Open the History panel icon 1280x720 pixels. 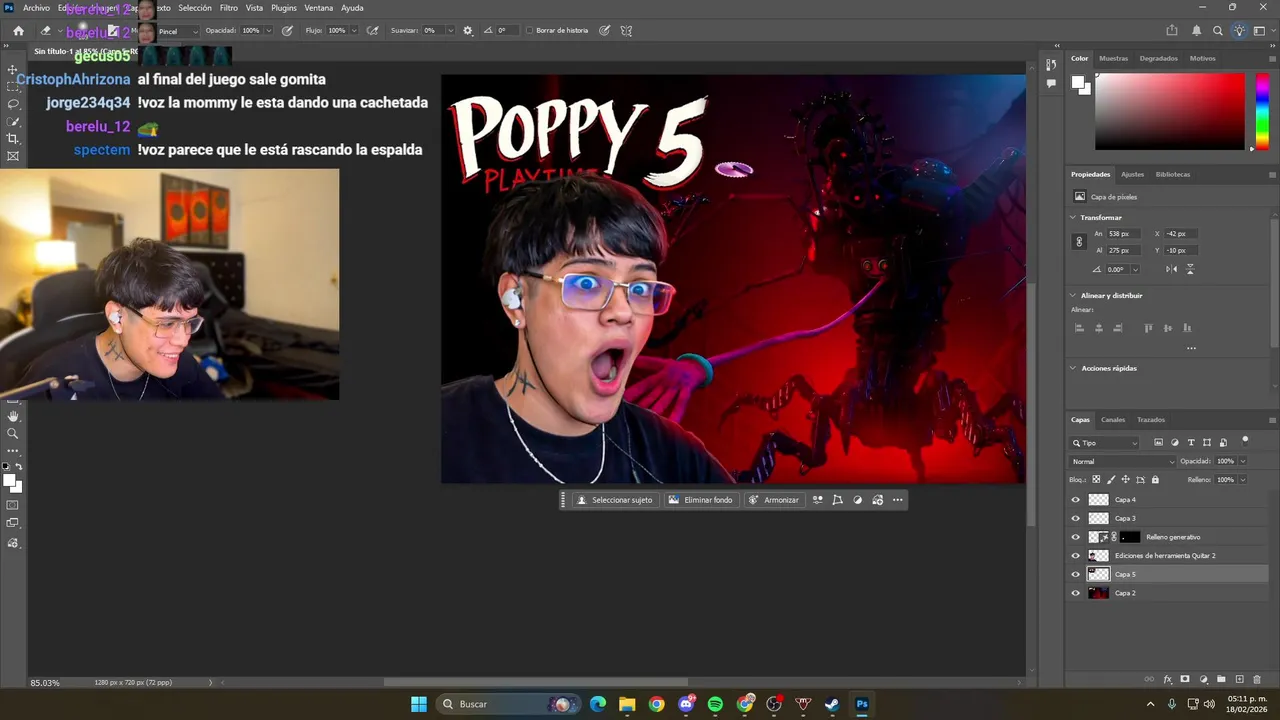(x=1051, y=65)
